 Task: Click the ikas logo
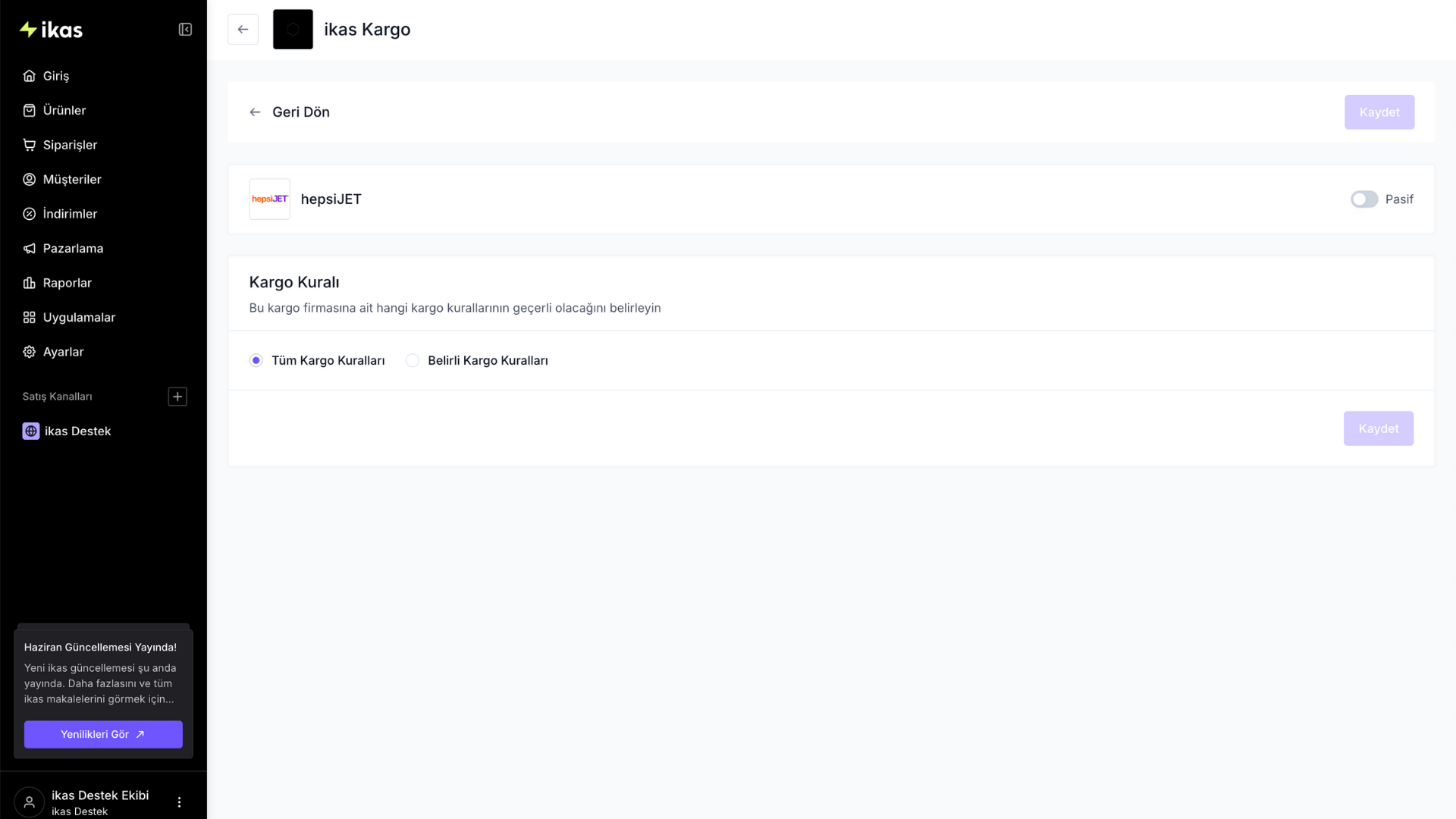(x=51, y=30)
